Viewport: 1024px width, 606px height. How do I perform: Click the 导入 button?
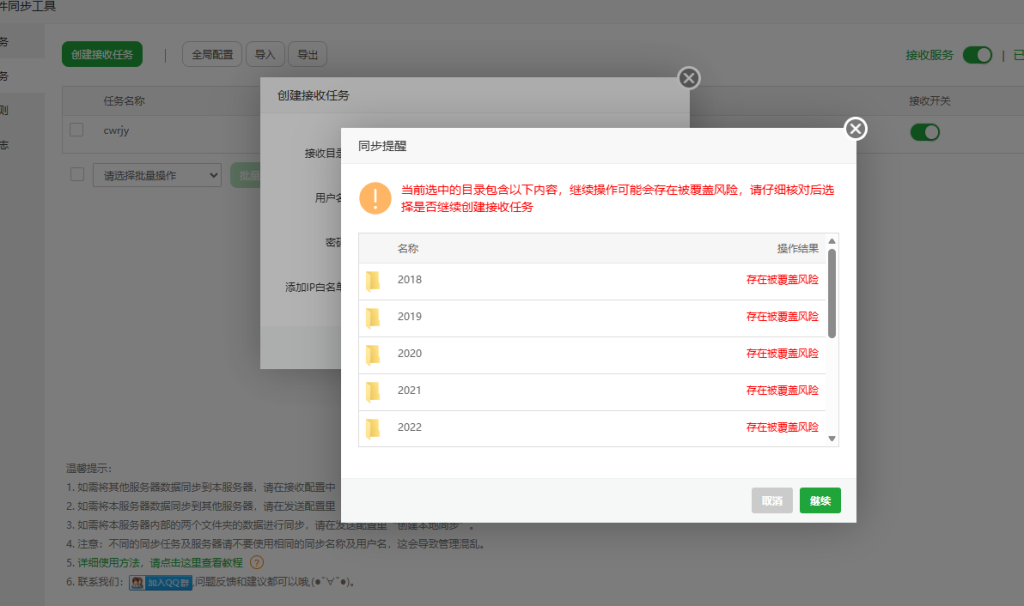tap(265, 55)
